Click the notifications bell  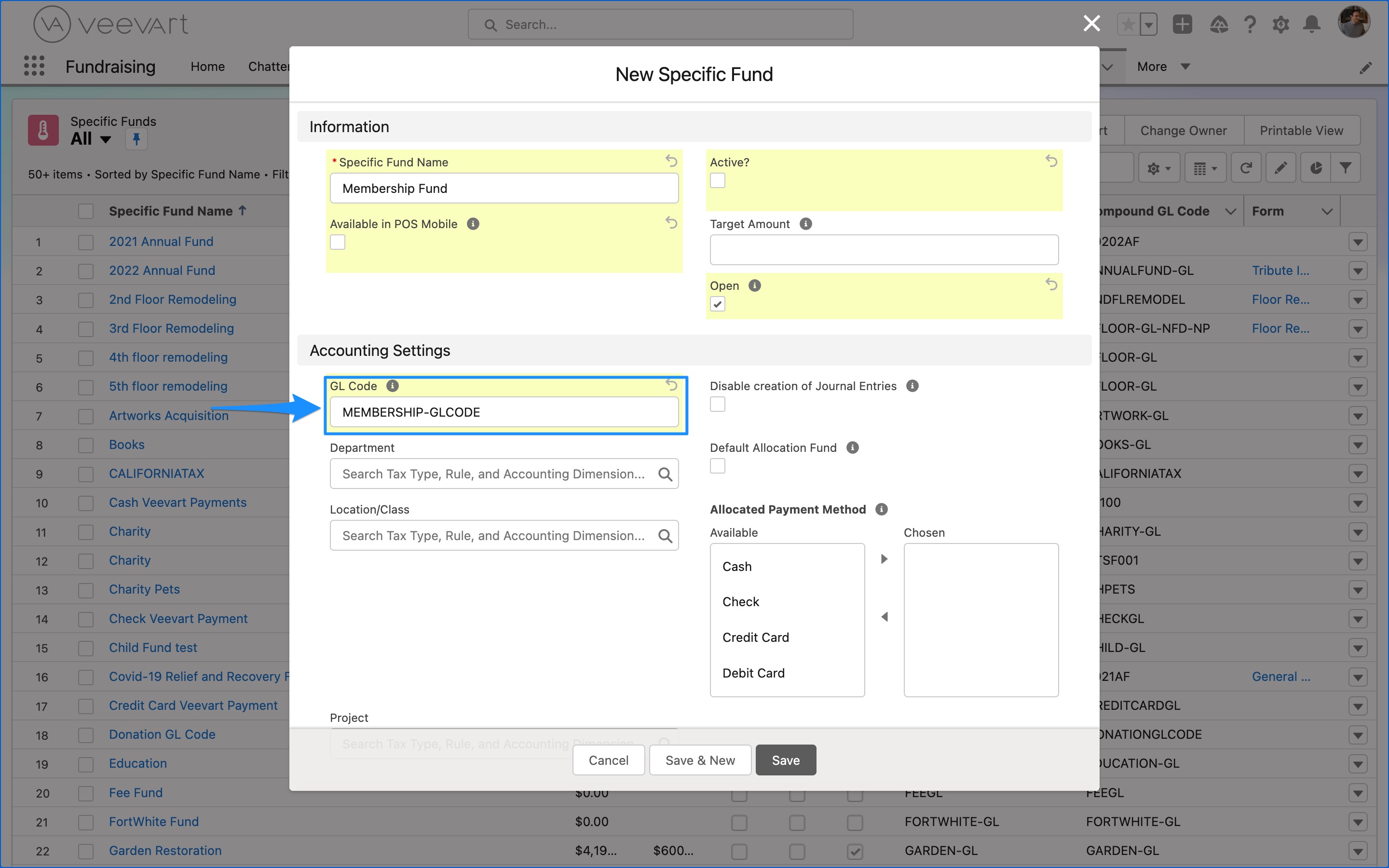pyautogui.click(x=1311, y=24)
